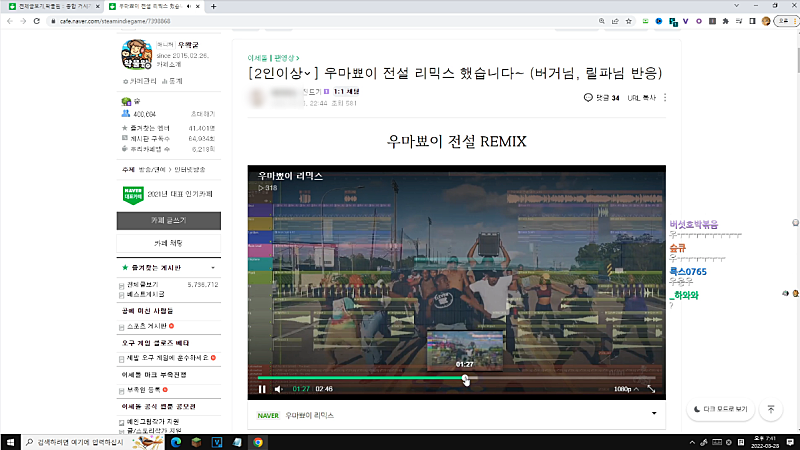
Task: Mute the video with the speaker icon
Action: tap(279, 389)
